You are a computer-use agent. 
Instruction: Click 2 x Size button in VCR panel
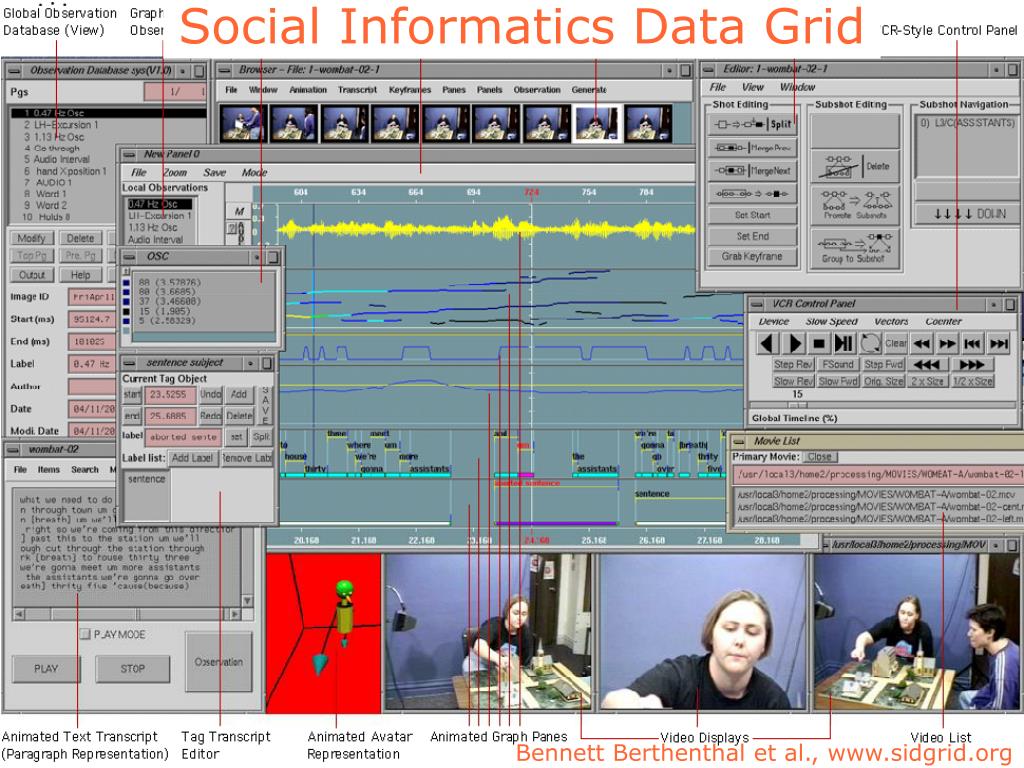[927, 381]
